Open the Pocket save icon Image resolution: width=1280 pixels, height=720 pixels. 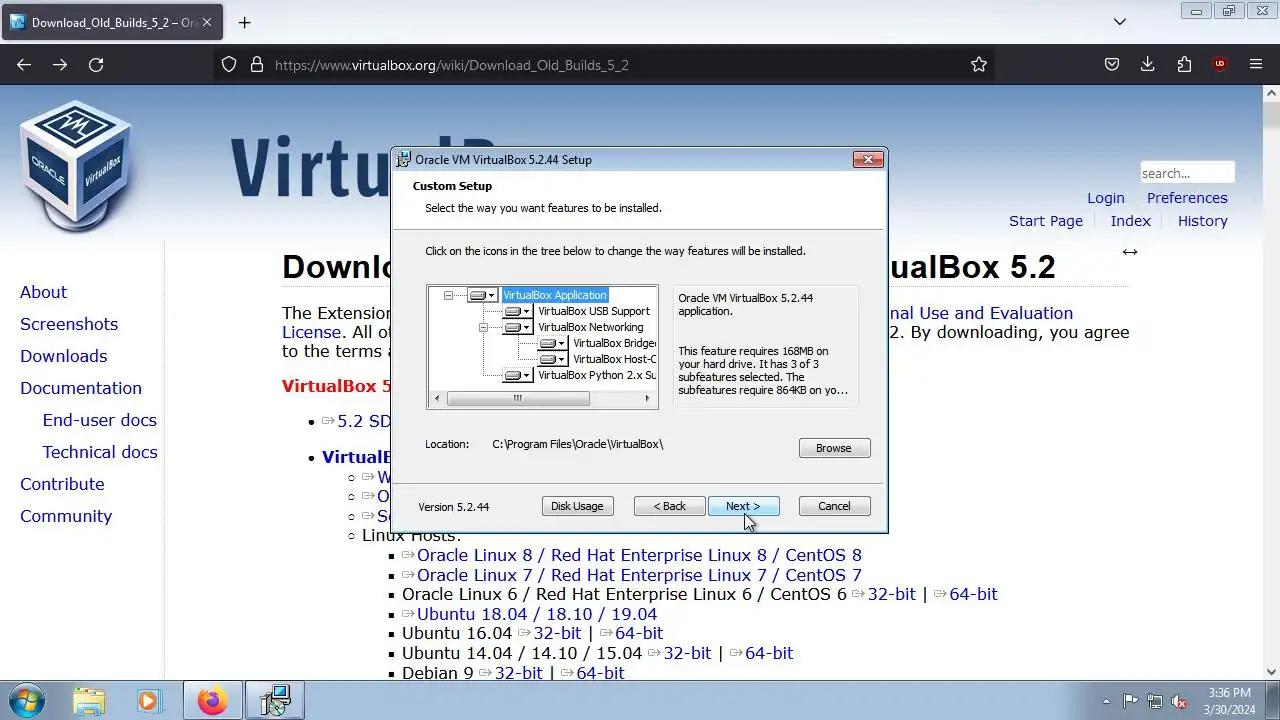(1112, 65)
